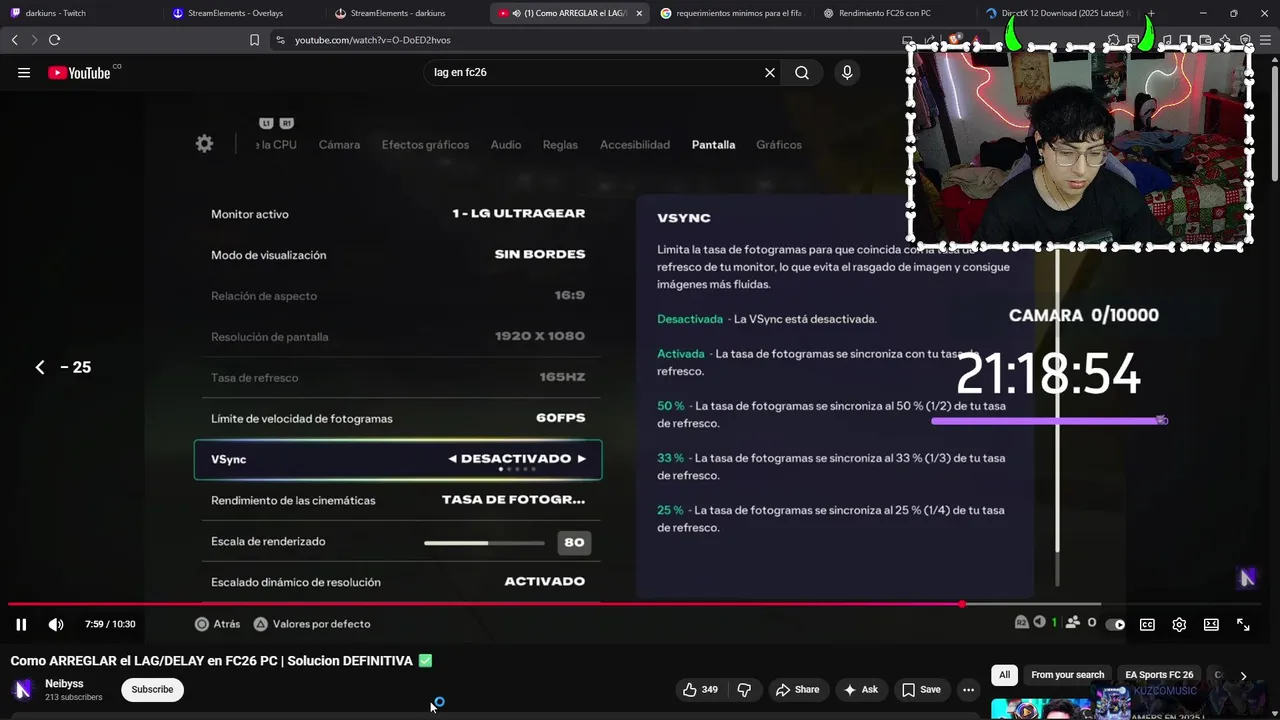Mute the video volume speaker icon
Image resolution: width=1280 pixels, height=720 pixels.
[56, 624]
